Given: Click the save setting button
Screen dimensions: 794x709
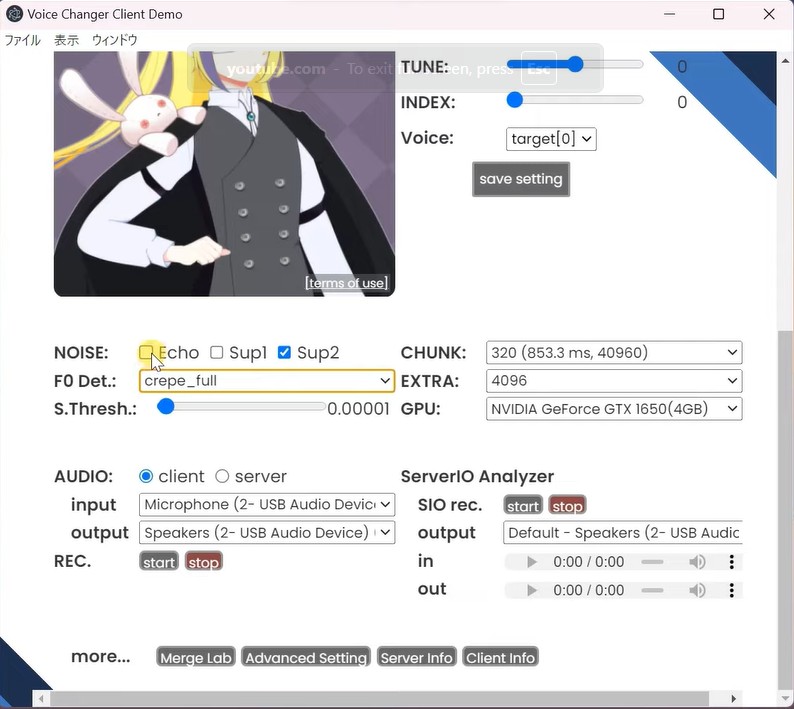Looking at the screenshot, I should point(520,179).
